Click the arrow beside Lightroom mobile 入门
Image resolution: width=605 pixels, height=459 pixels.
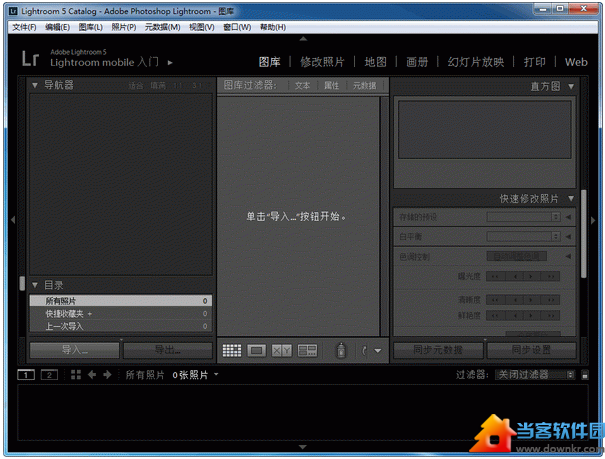(170, 62)
